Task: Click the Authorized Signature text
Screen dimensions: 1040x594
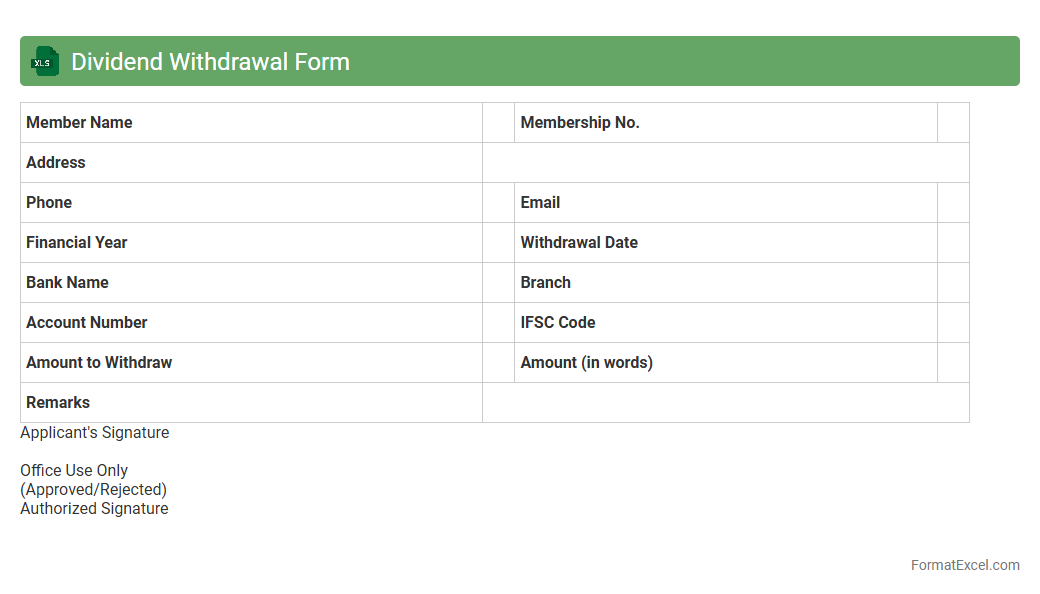Action: pos(94,509)
